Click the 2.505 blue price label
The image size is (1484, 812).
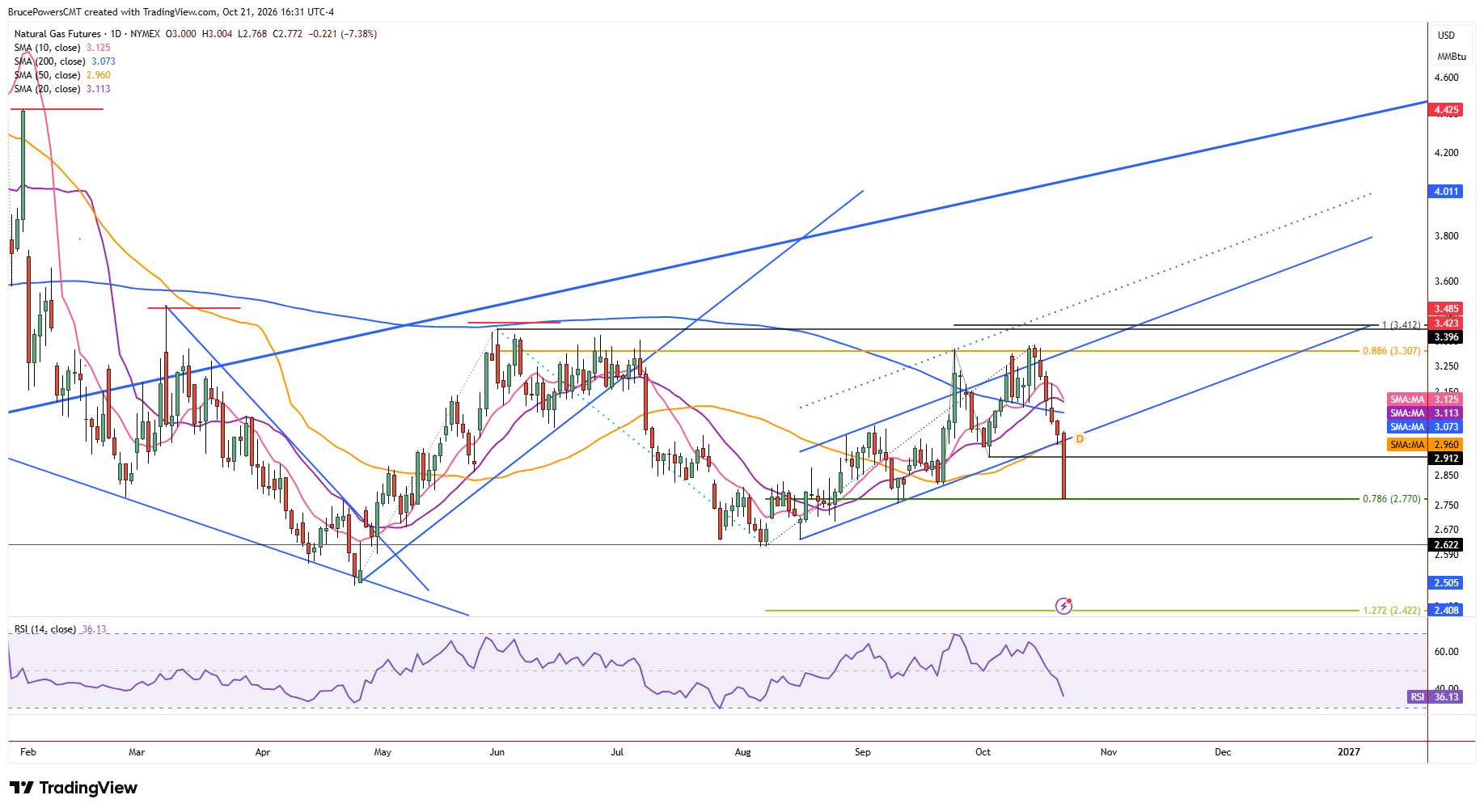1446,583
